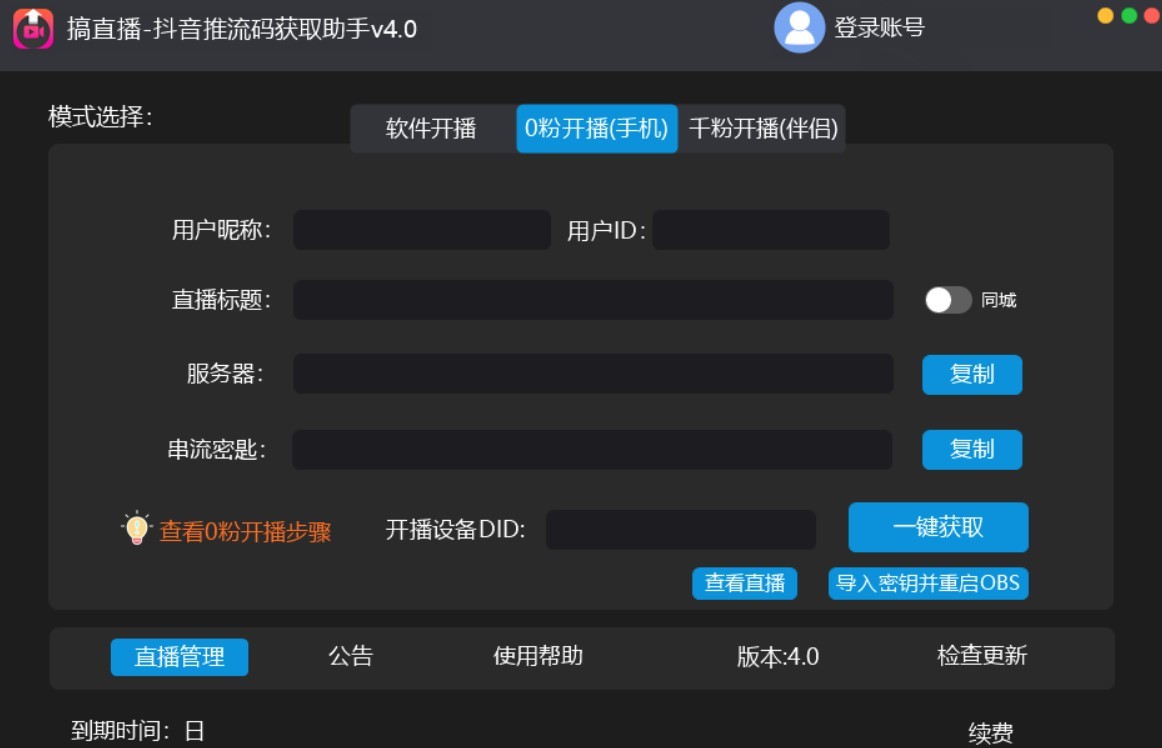Click the 版本:4.0 version text
The width and height of the screenshot is (1162, 748).
pos(777,657)
